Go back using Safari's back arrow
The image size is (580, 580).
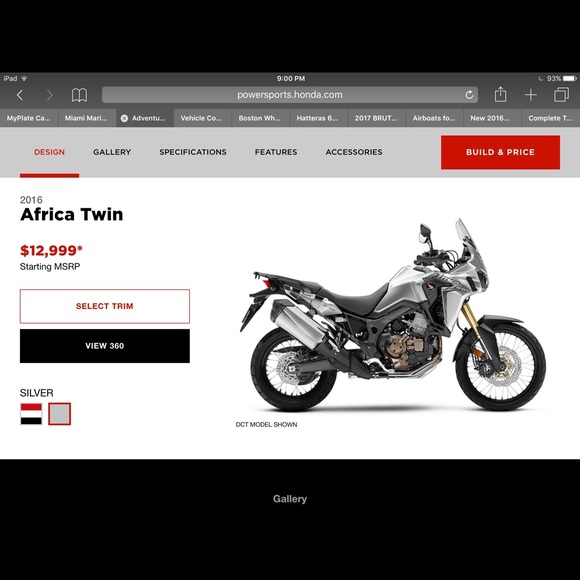point(20,95)
